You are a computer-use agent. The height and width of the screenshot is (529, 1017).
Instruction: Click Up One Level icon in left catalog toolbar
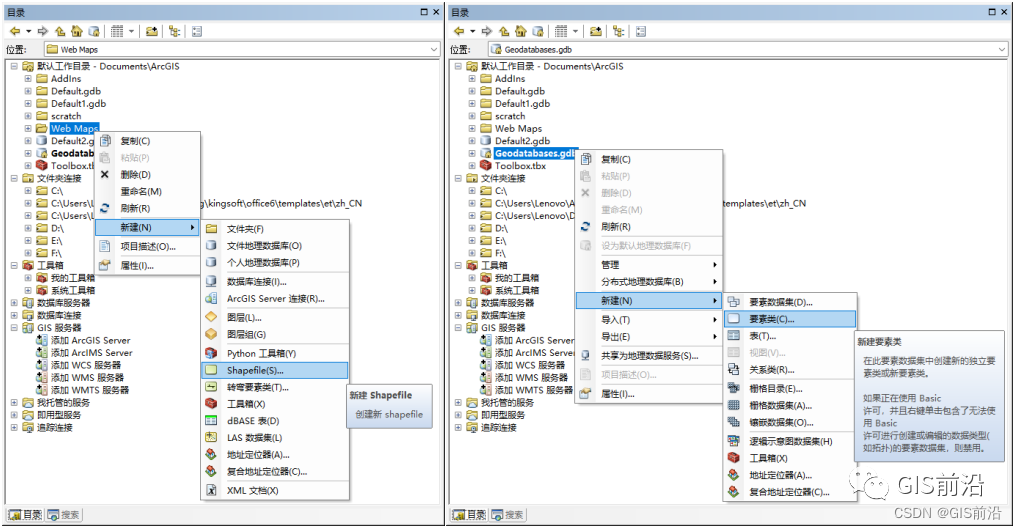(x=60, y=31)
